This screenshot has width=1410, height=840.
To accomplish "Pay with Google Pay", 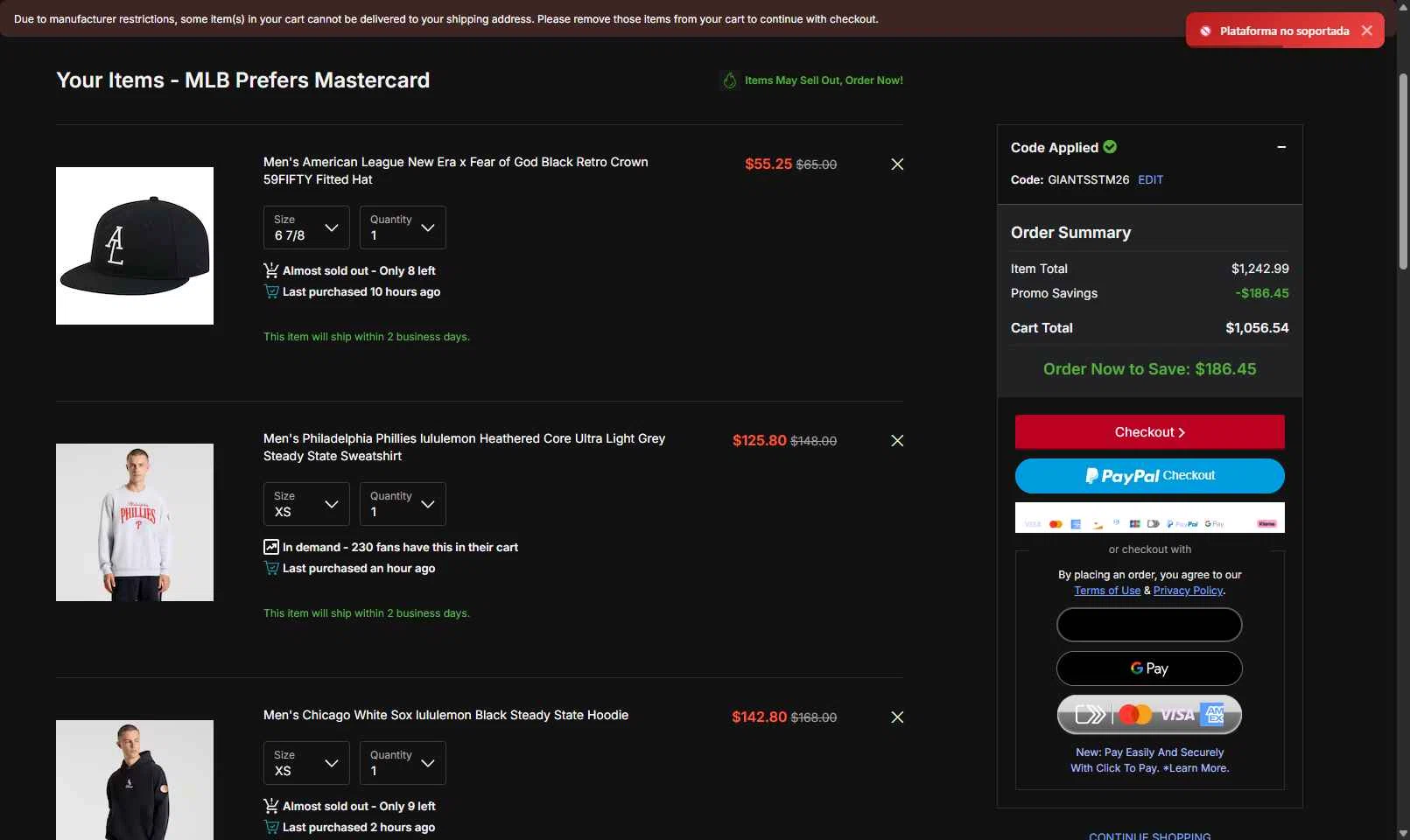I will click(x=1149, y=668).
